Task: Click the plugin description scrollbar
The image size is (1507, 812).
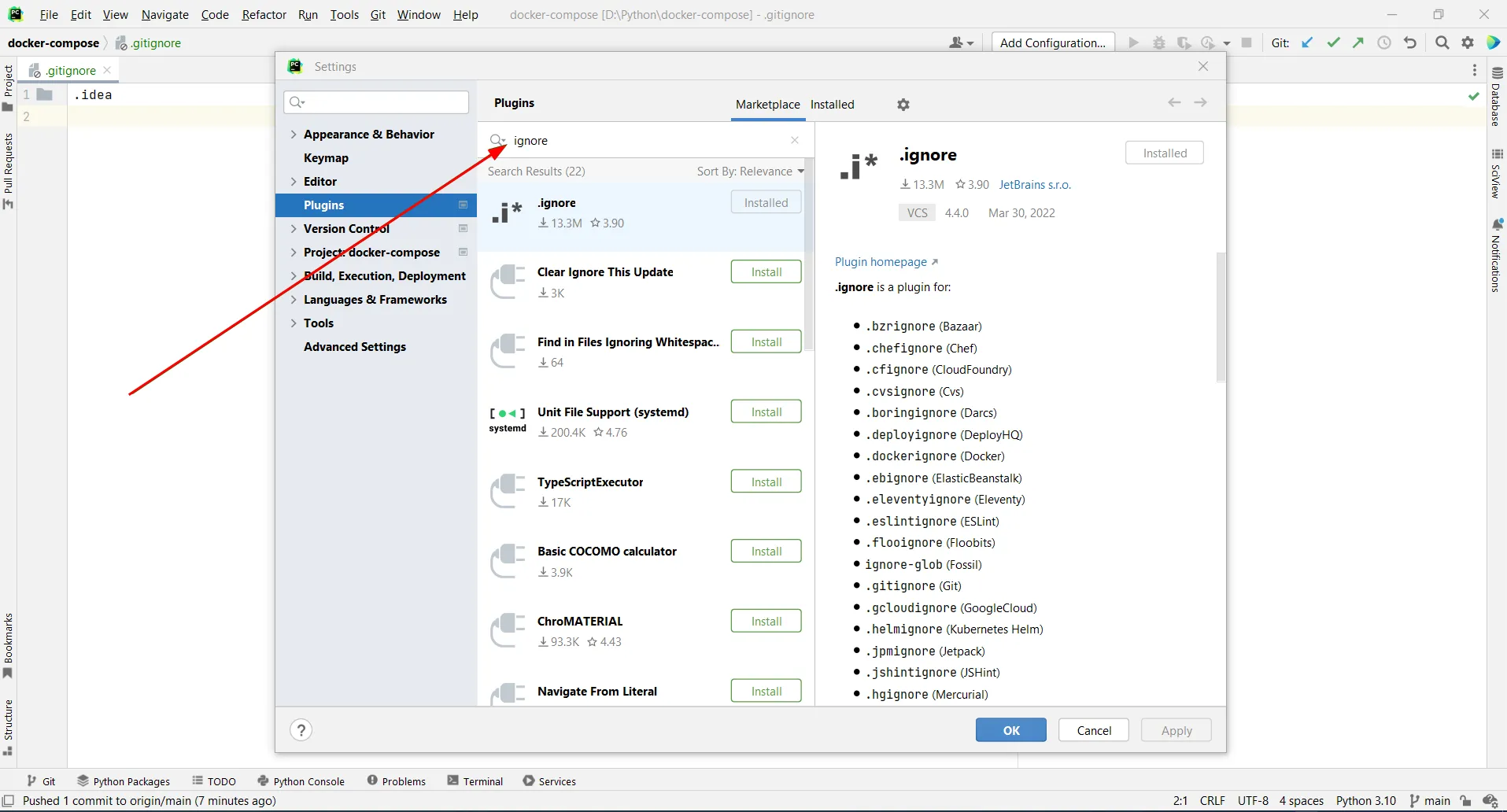Action: [x=1221, y=316]
